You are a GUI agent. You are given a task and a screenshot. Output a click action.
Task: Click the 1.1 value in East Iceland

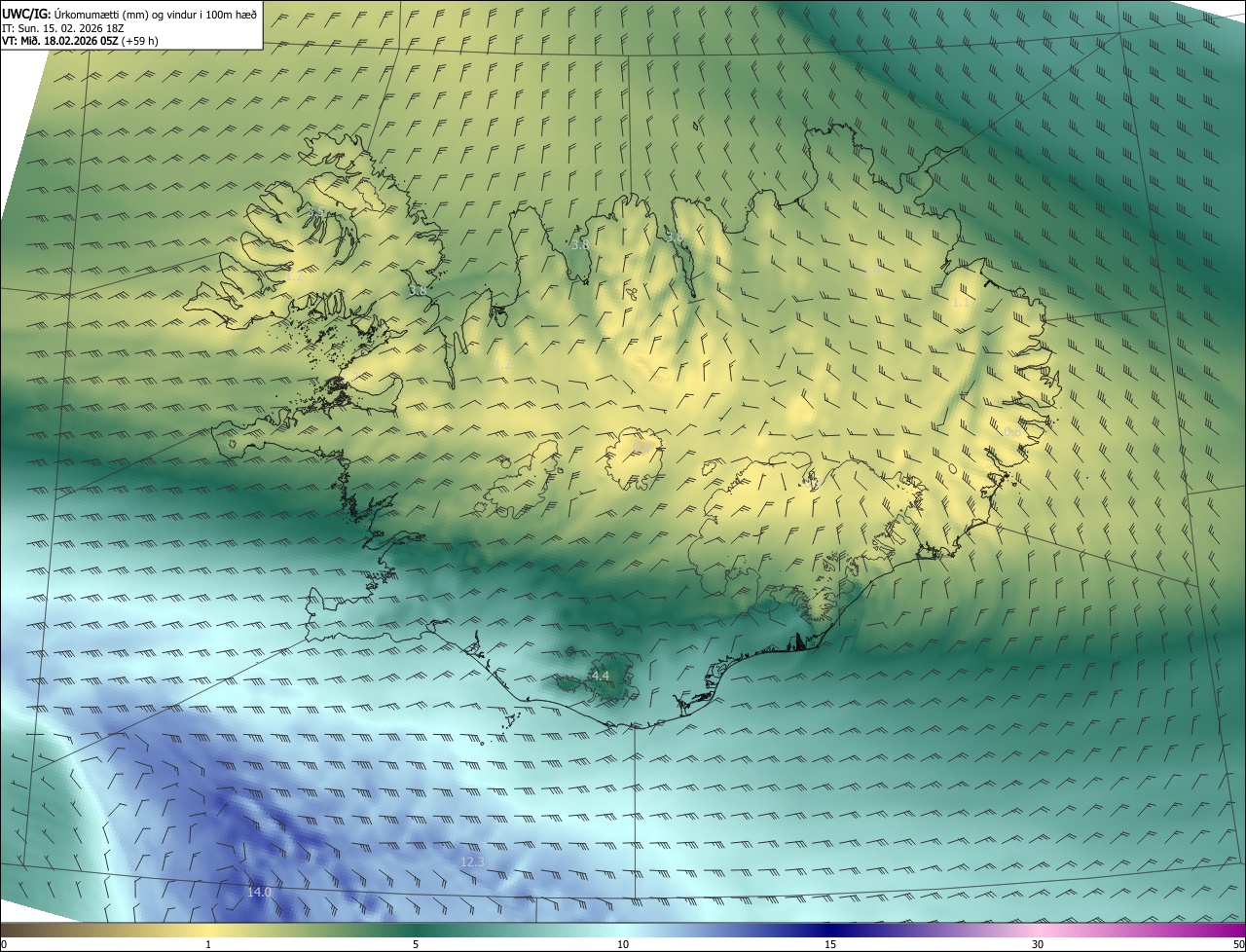tap(960, 303)
